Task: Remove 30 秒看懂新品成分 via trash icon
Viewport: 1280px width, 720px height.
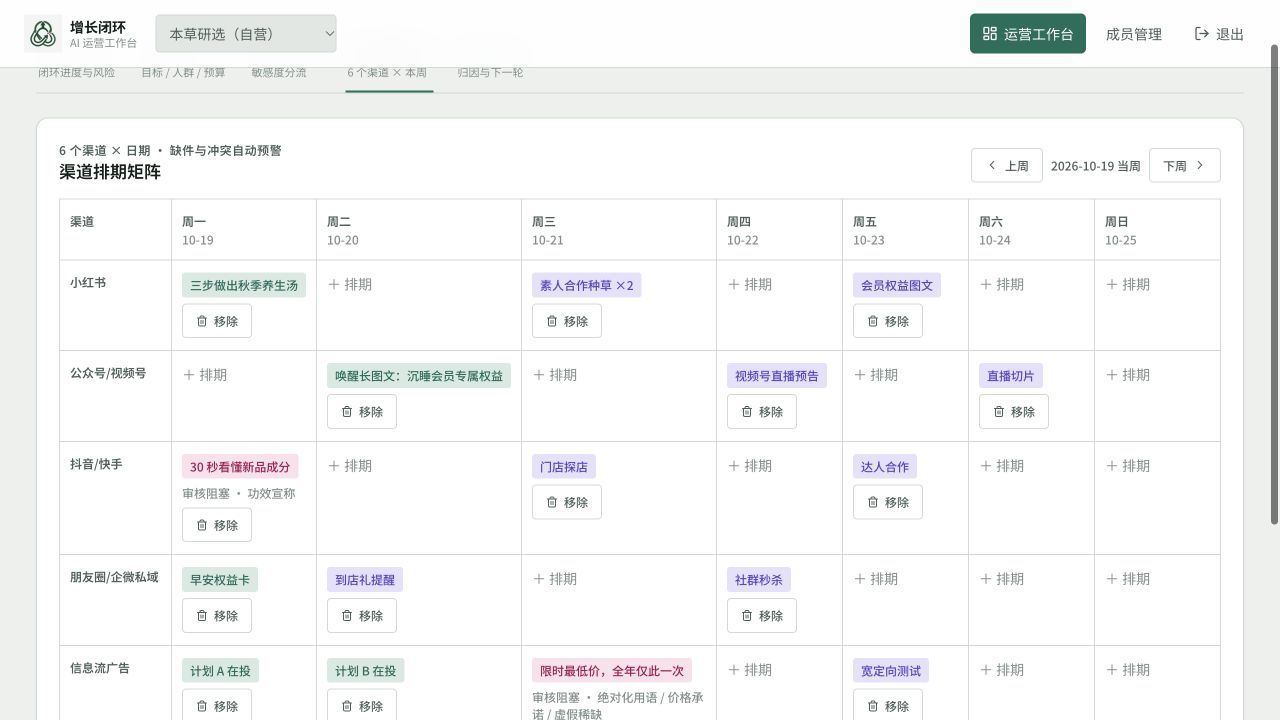Action: 202,525
